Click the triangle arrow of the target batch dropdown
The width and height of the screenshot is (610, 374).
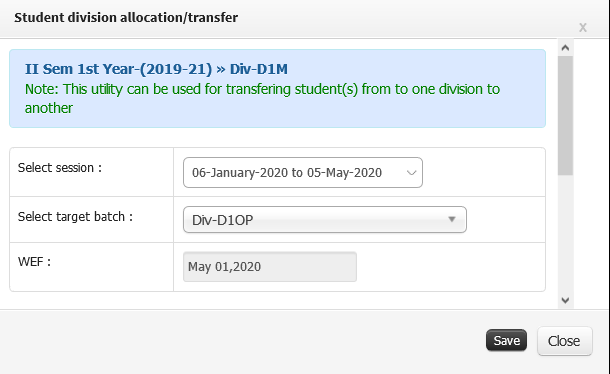(x=452, y=219)
